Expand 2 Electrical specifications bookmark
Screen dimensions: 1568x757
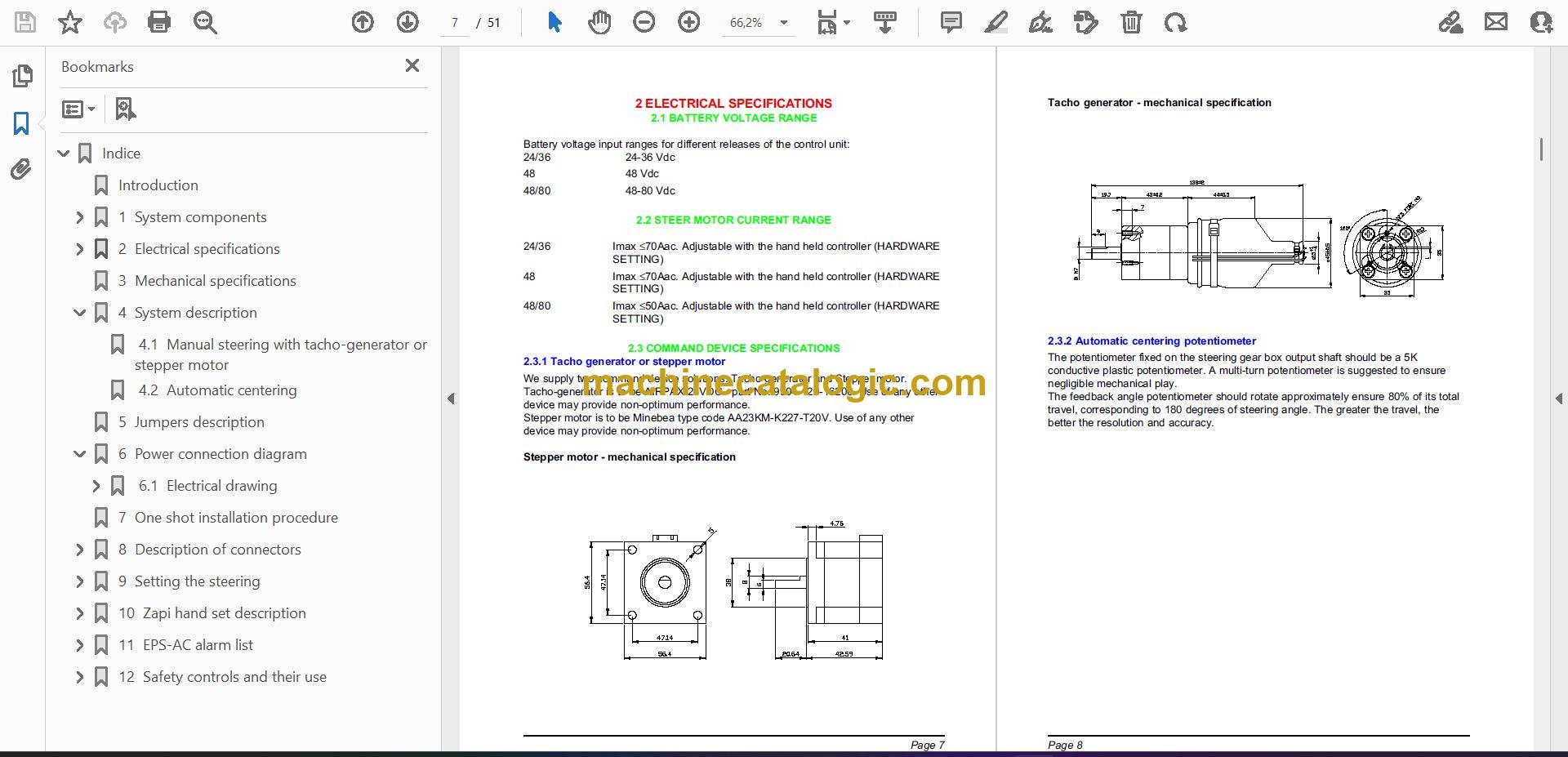click(80, 249)
